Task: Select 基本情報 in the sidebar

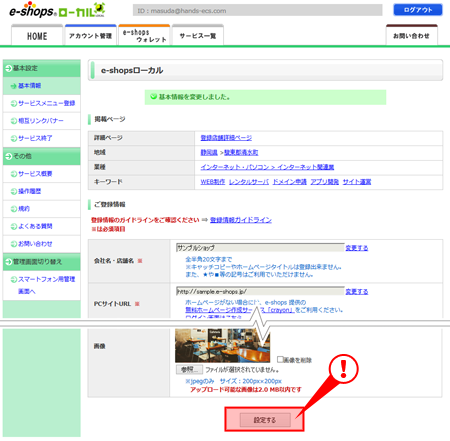Action: pyautogui.click(x=30, y=86)
